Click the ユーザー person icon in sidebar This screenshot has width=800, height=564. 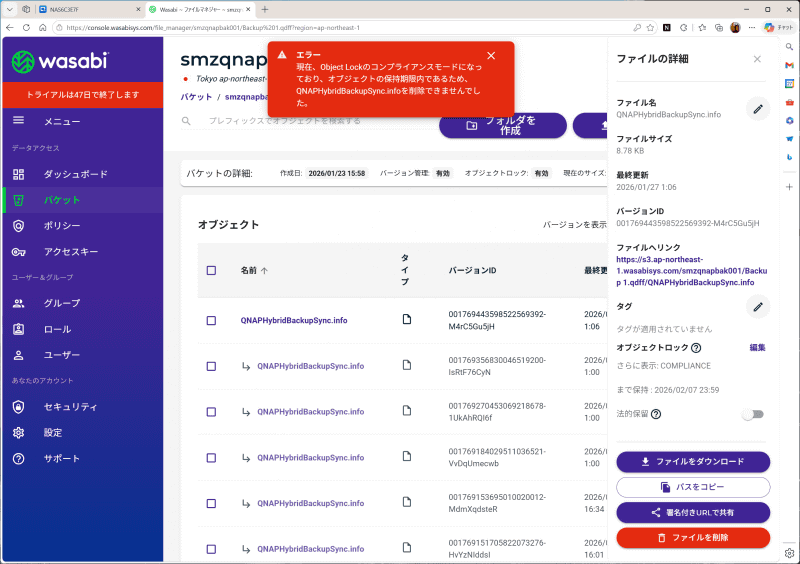18,355
